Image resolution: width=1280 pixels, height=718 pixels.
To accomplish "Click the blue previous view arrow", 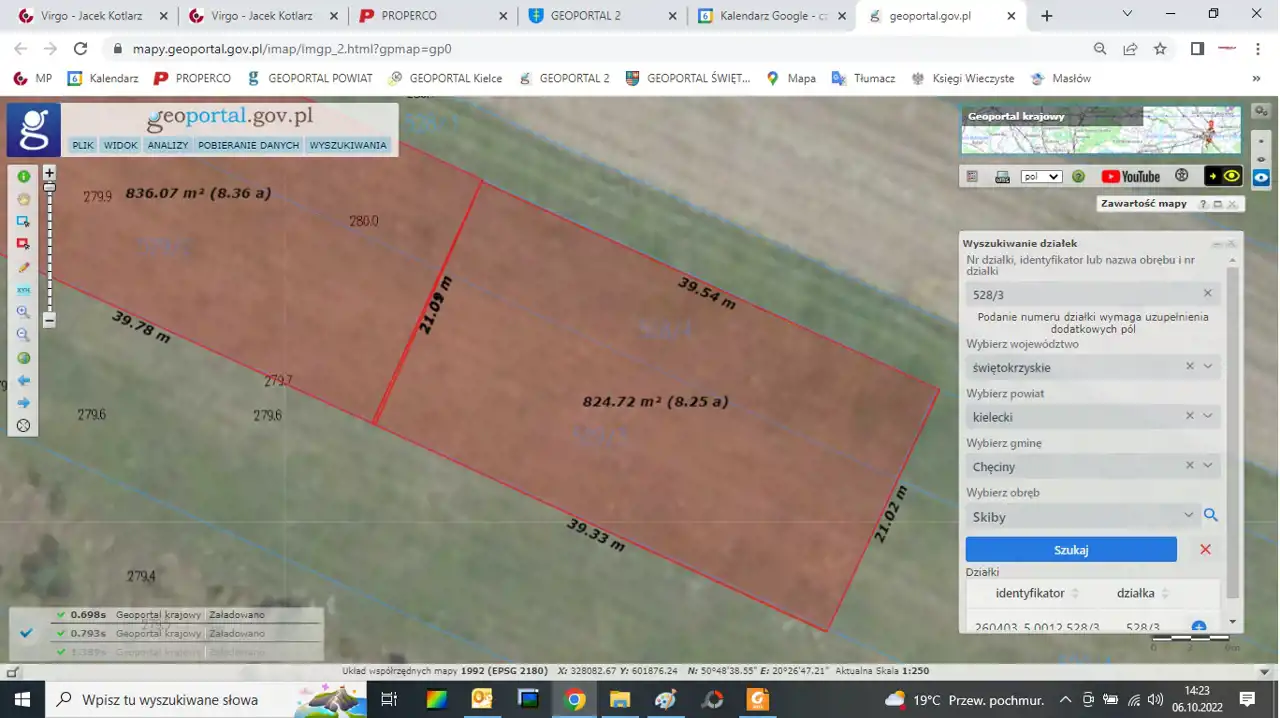I will [x=24, y=380].
